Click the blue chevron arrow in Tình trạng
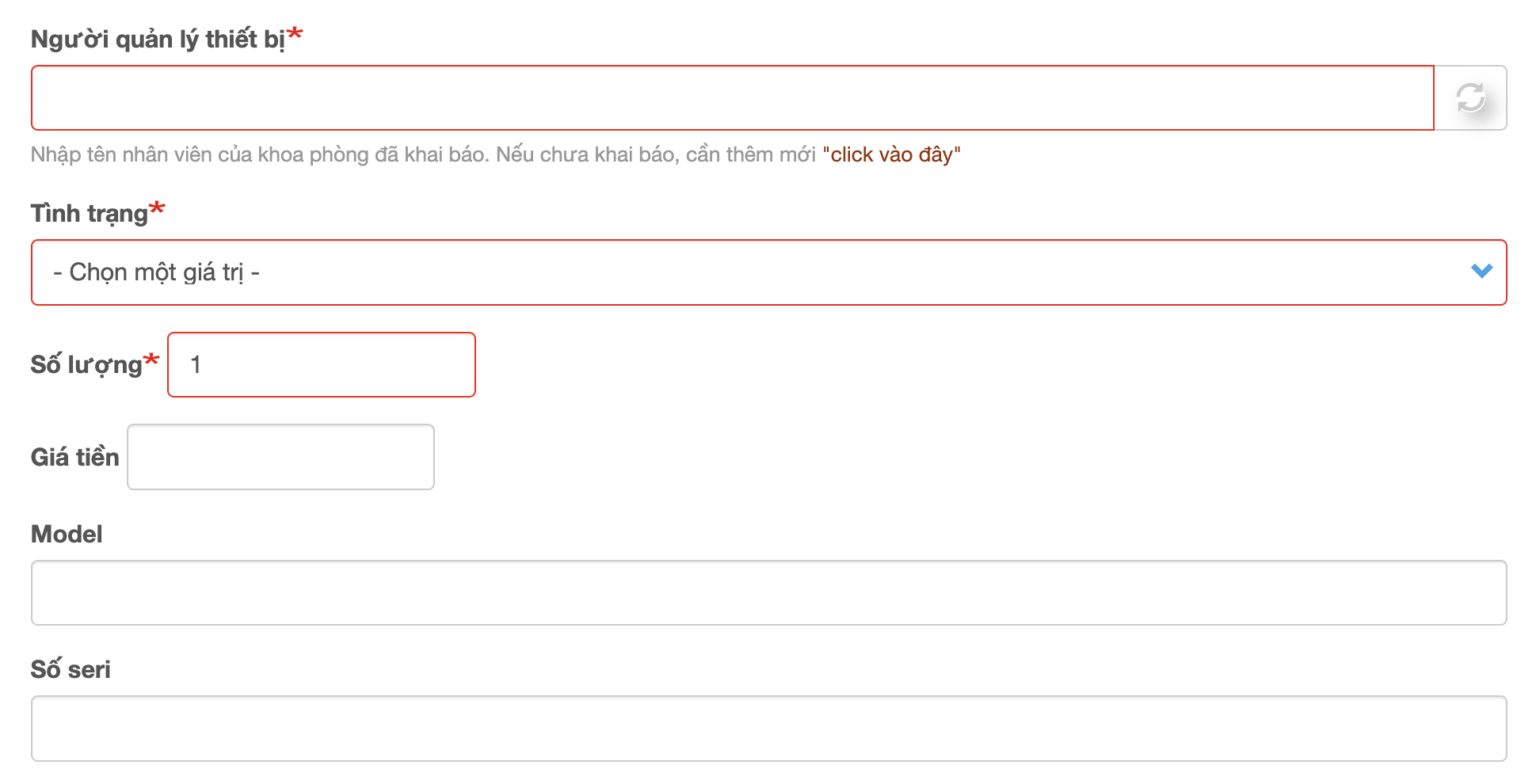 [x=1481, y=272]
